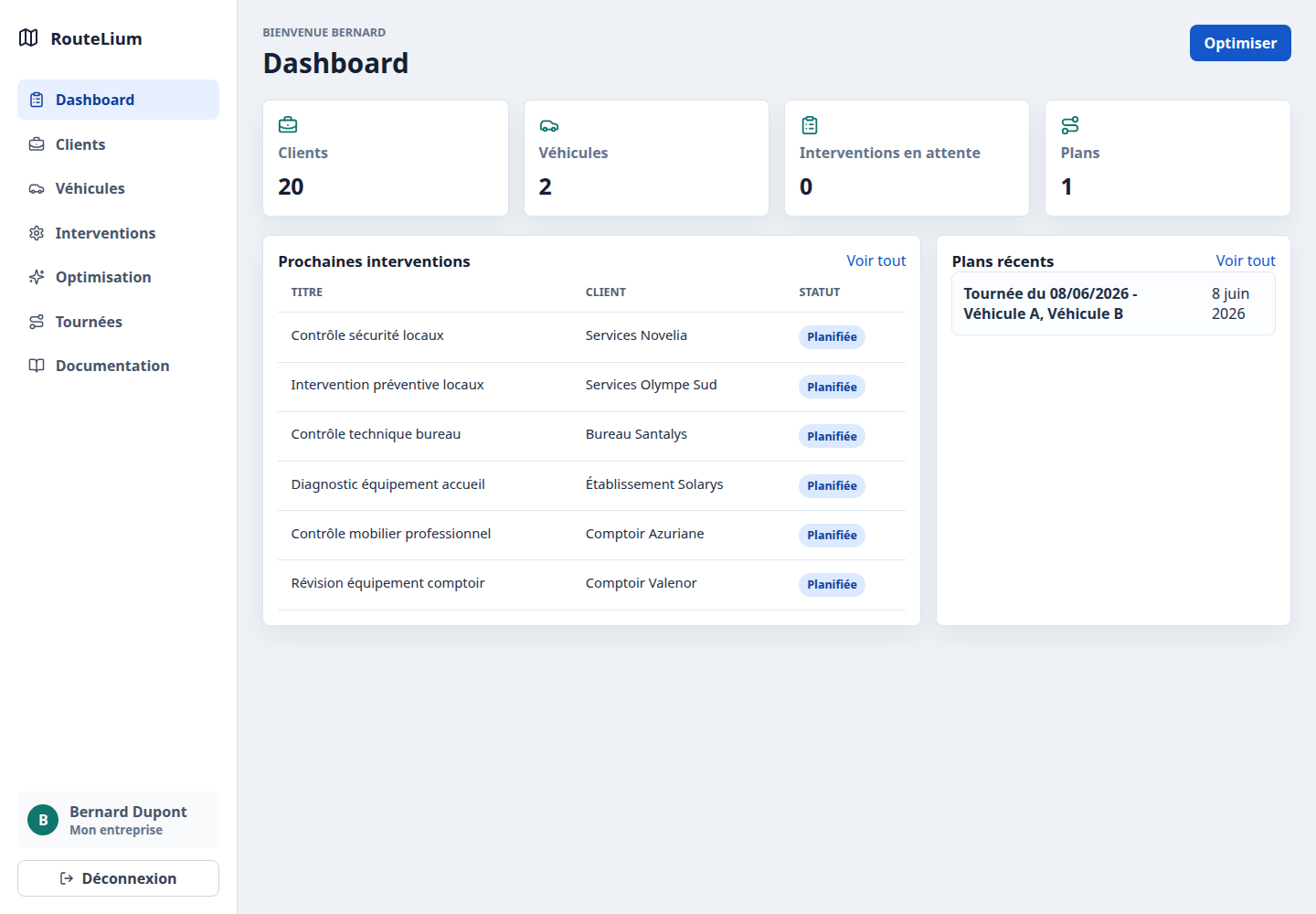This screenshot has width=1316, height=914.
Task: Click the blue Optimiser button
Action: point(1240,43)
